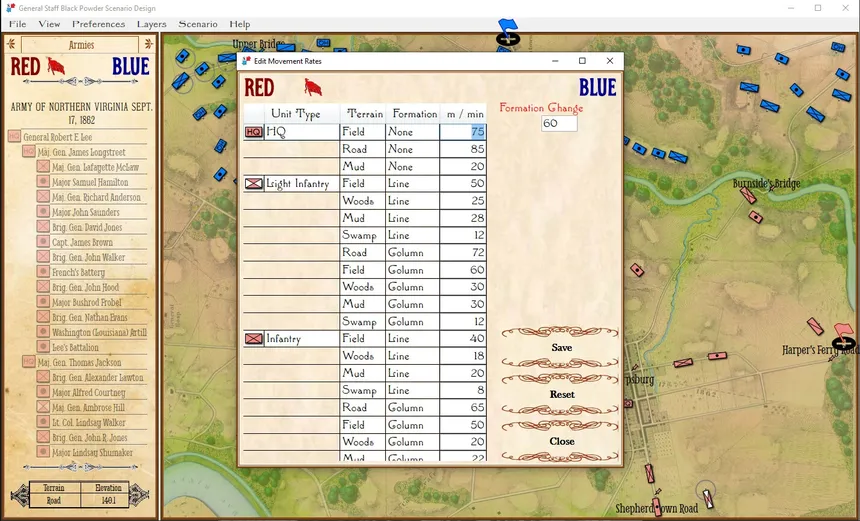
Task: Click the HQ unit type icon in table
Action: (x=253, y=132)
